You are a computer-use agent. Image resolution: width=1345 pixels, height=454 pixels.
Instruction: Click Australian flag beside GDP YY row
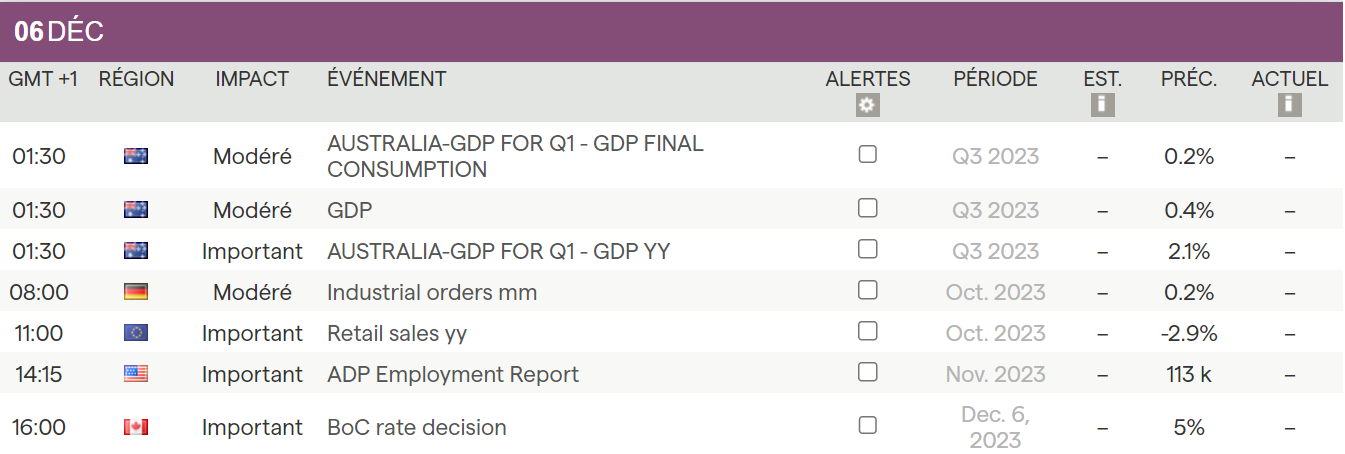click(136, 251)
